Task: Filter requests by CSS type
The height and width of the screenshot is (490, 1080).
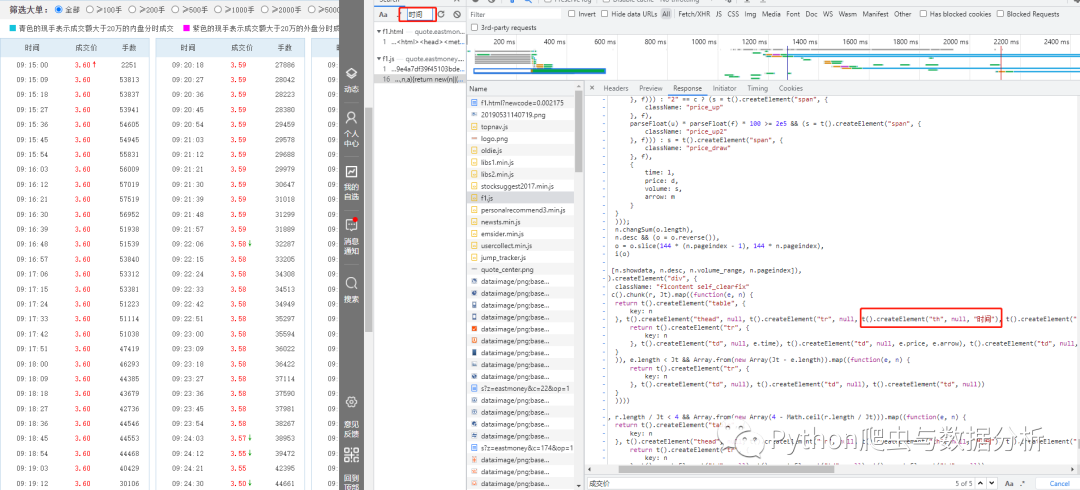Action: [x=734, y=14]
